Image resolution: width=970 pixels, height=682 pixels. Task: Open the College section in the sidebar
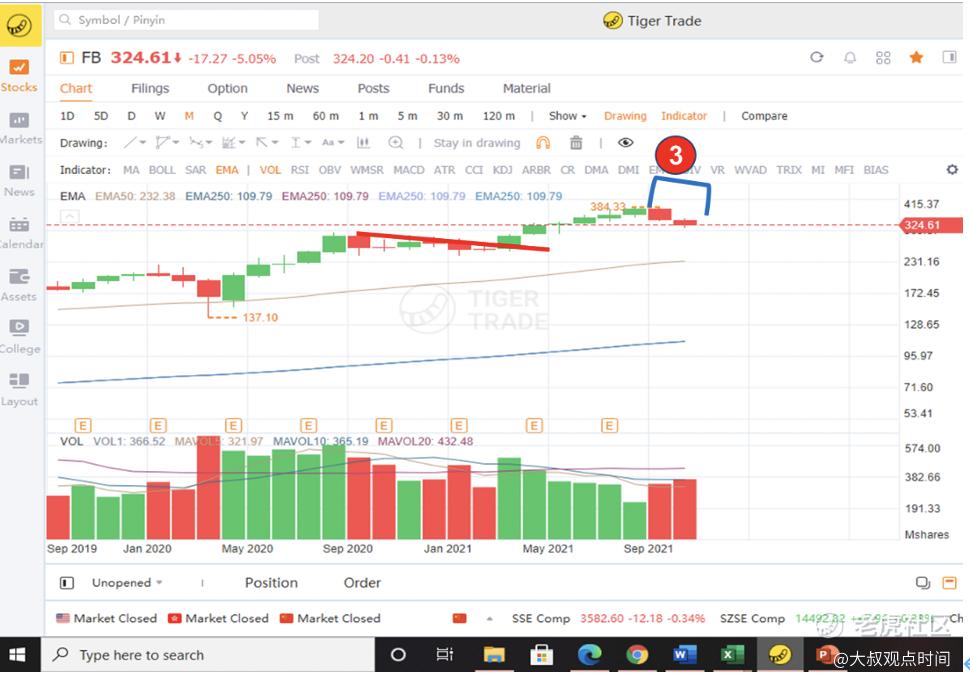pyautogui.click(x=19, y=337)
